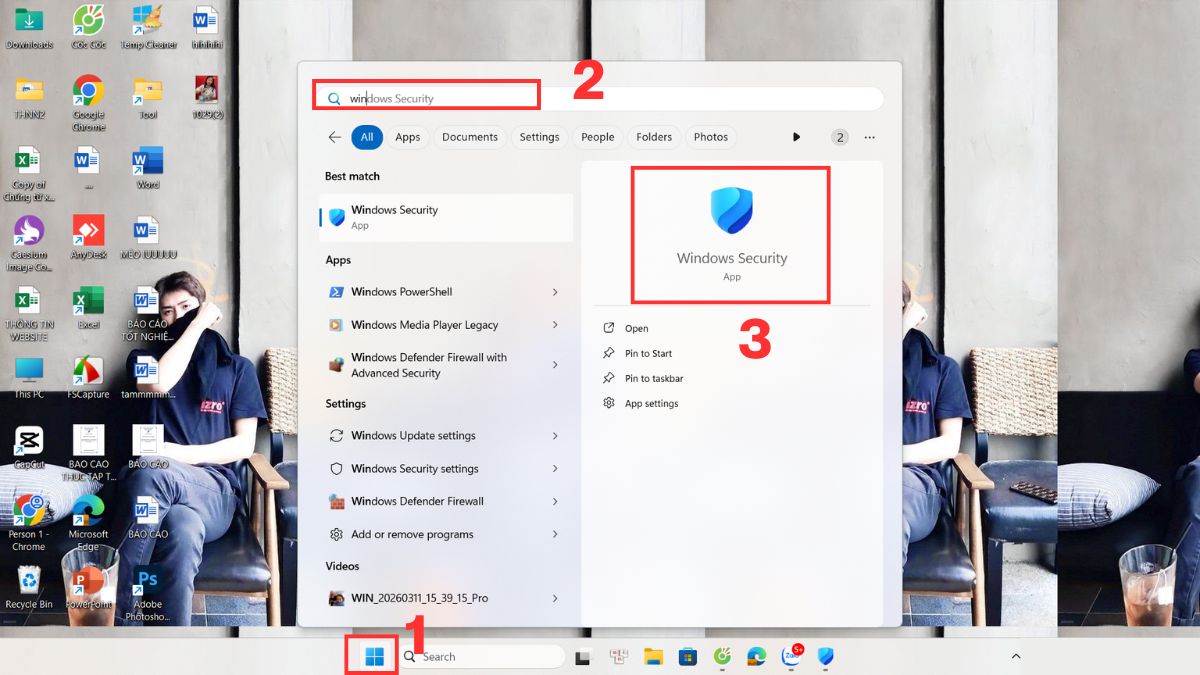Select This PC desktop icon
The image size is (1200, 675).
29,377
